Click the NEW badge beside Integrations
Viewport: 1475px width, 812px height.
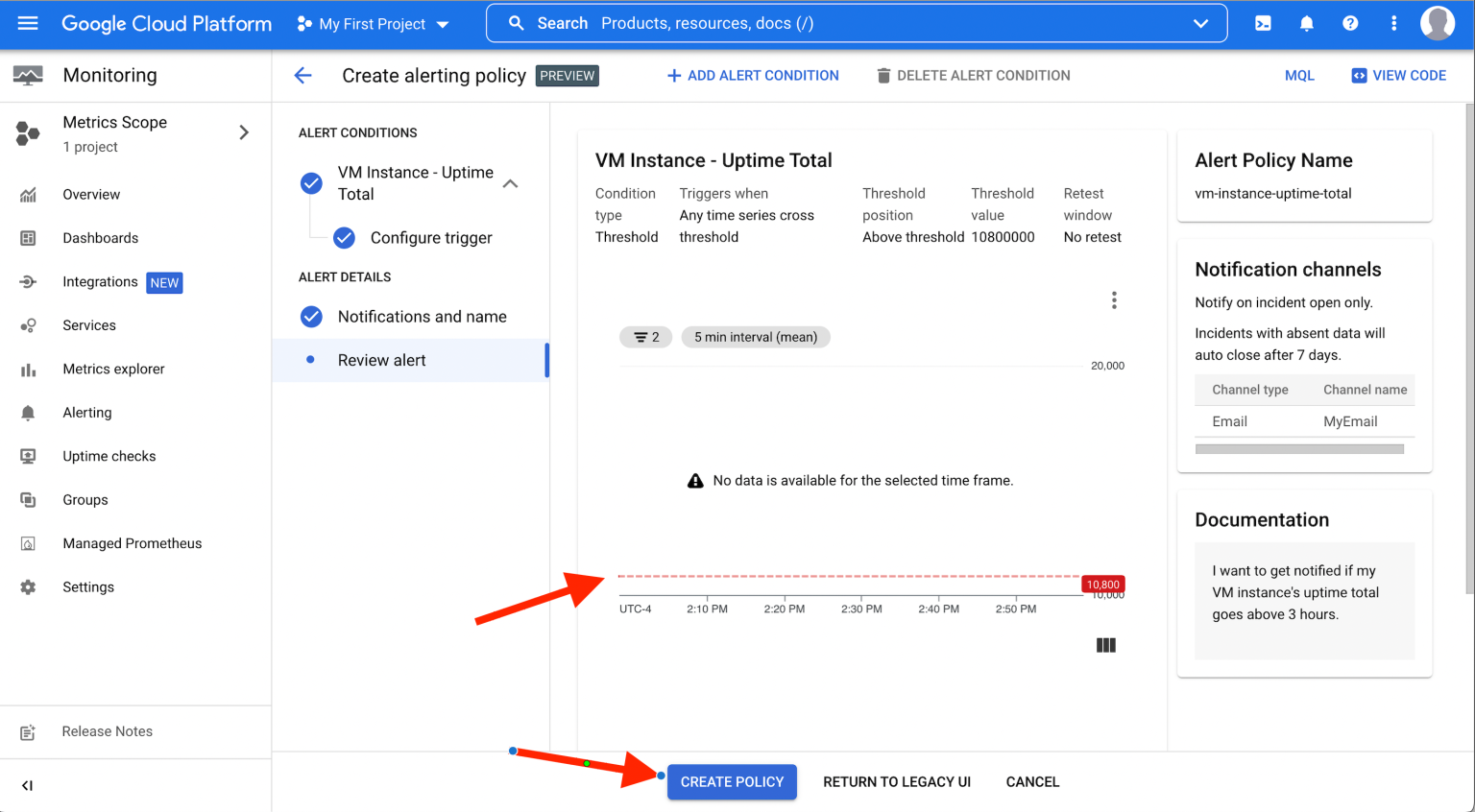[x=164, y=282]
